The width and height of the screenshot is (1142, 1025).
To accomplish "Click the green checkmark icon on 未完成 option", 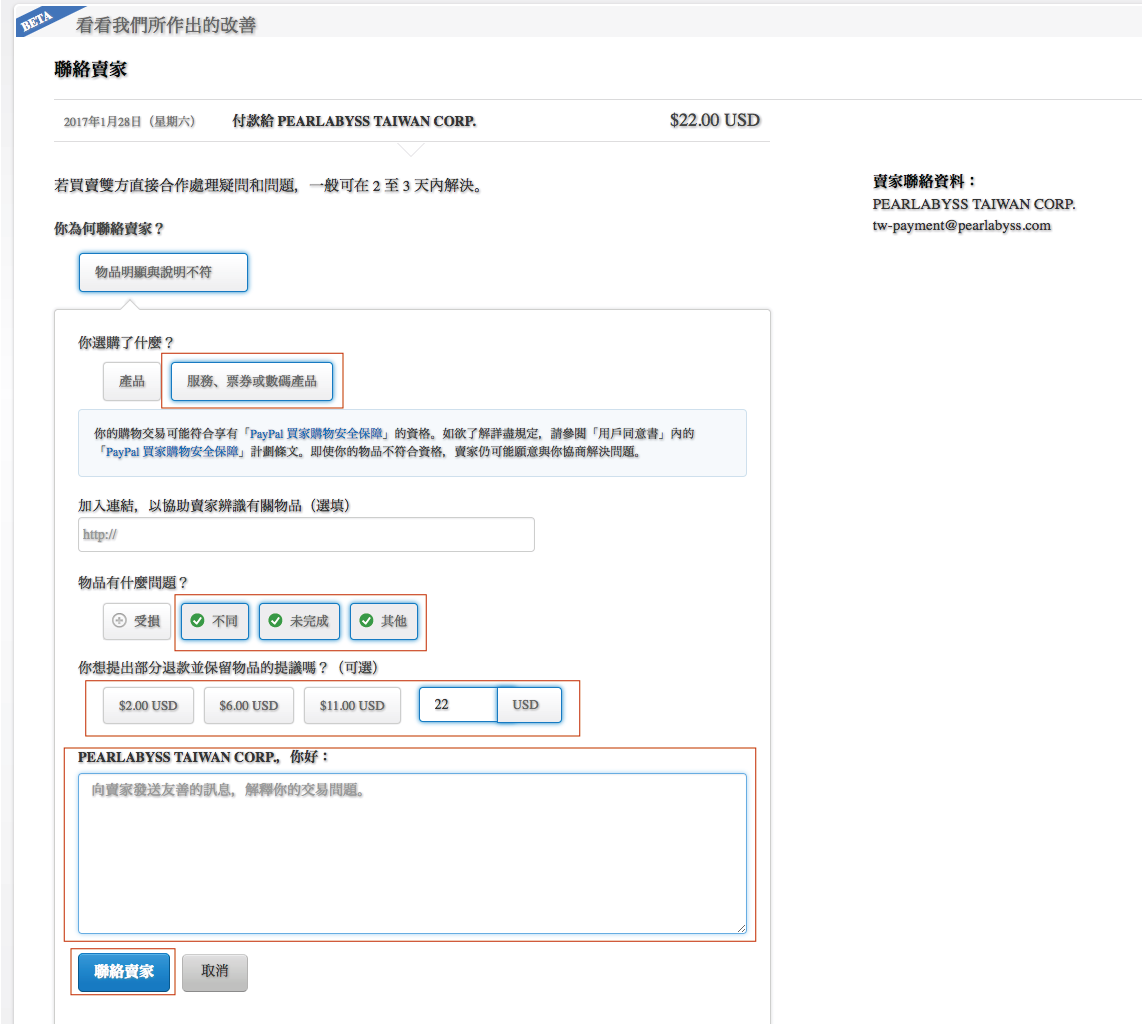I will tap(277, 621).
